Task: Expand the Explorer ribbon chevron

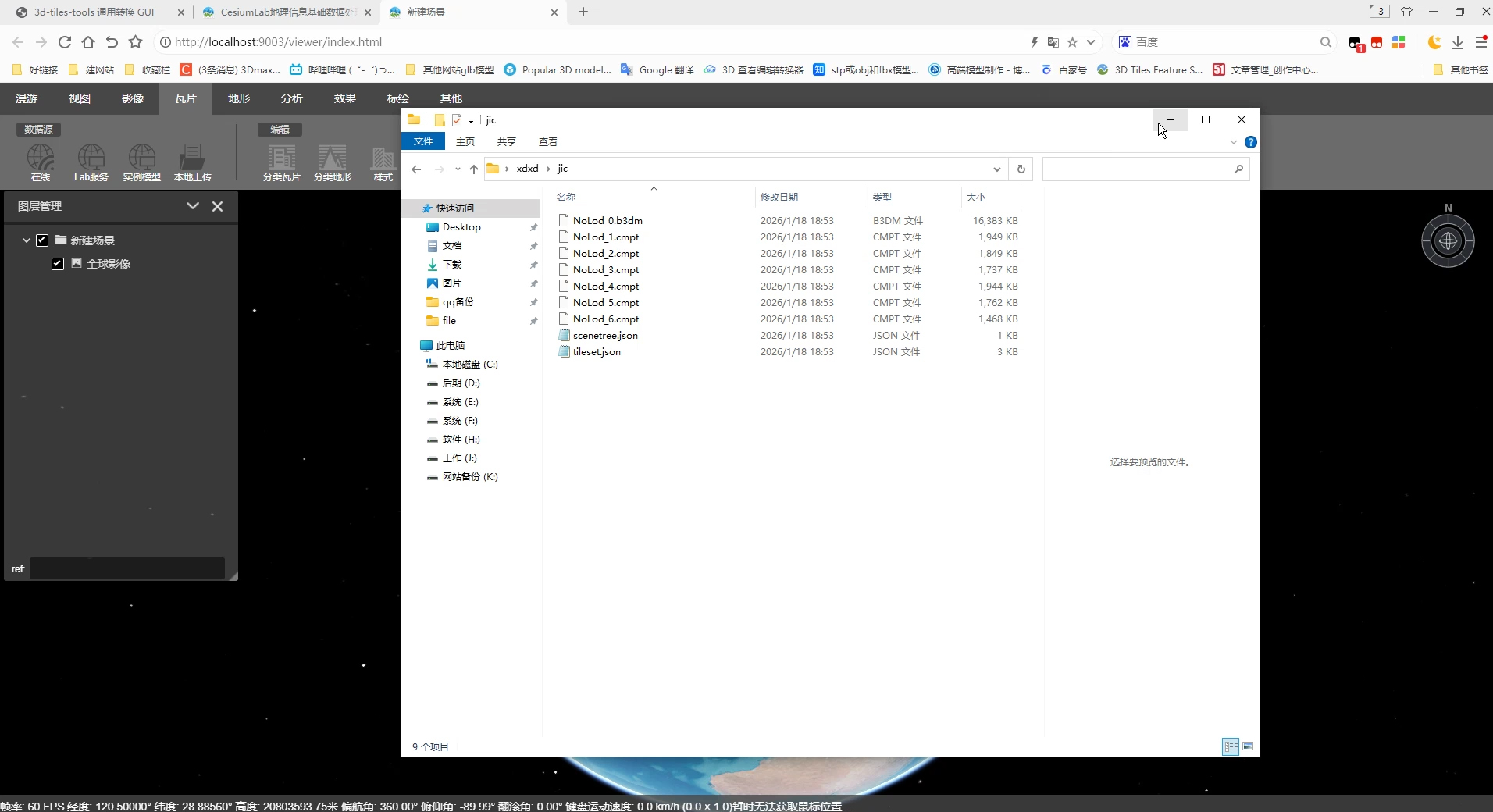Action: point(1234,142)
